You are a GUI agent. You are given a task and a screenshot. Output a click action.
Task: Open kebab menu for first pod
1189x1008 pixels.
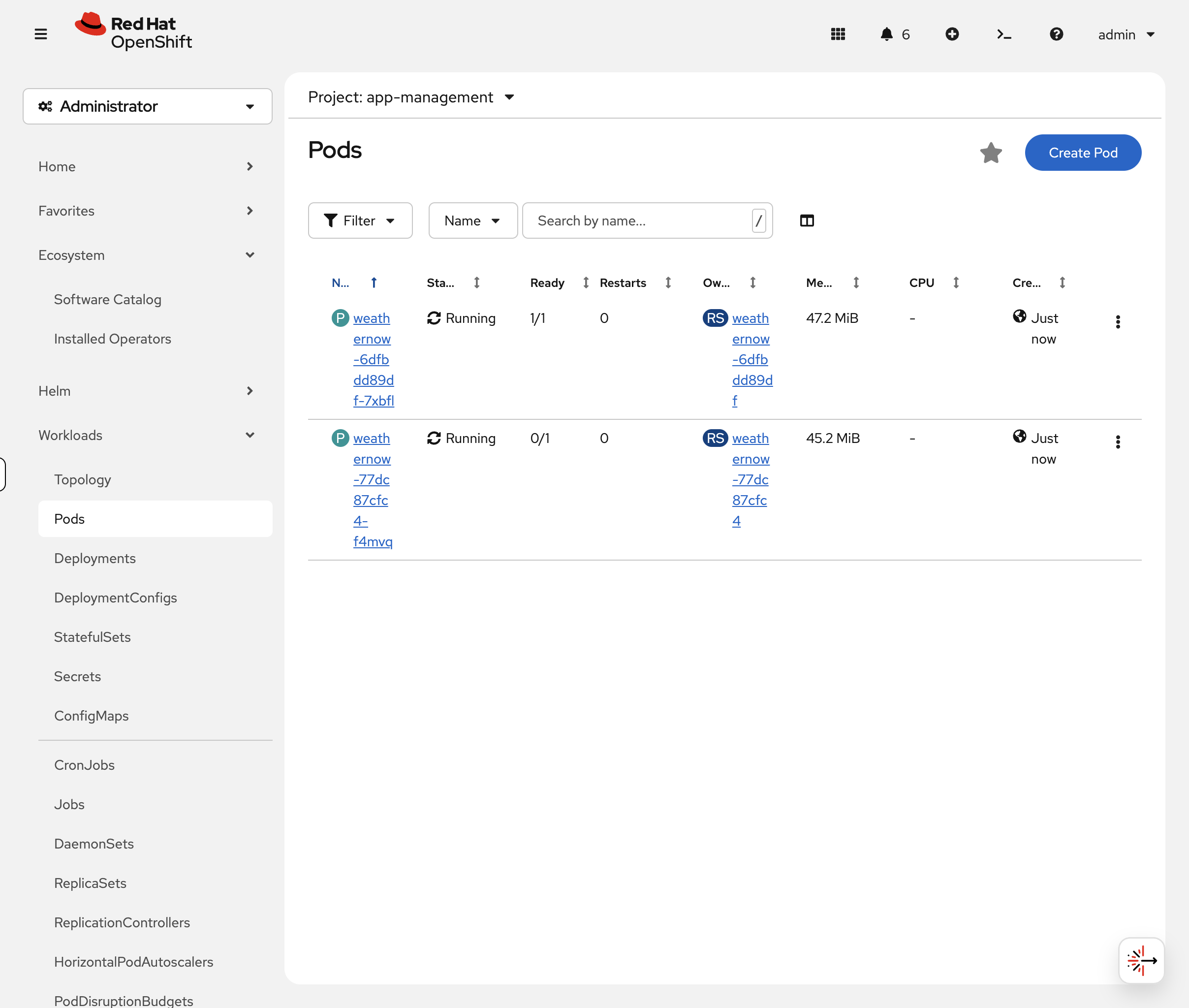pyautogui.click(x=1118, y=322)
